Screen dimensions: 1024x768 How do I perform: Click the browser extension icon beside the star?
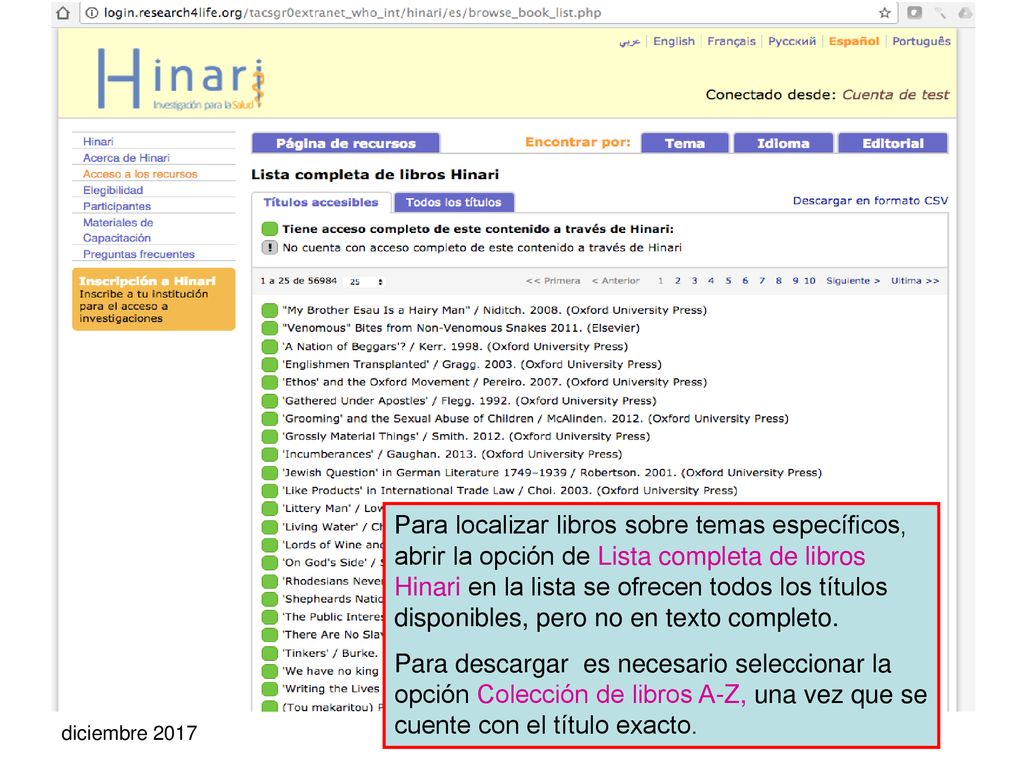tap(914, 12)
